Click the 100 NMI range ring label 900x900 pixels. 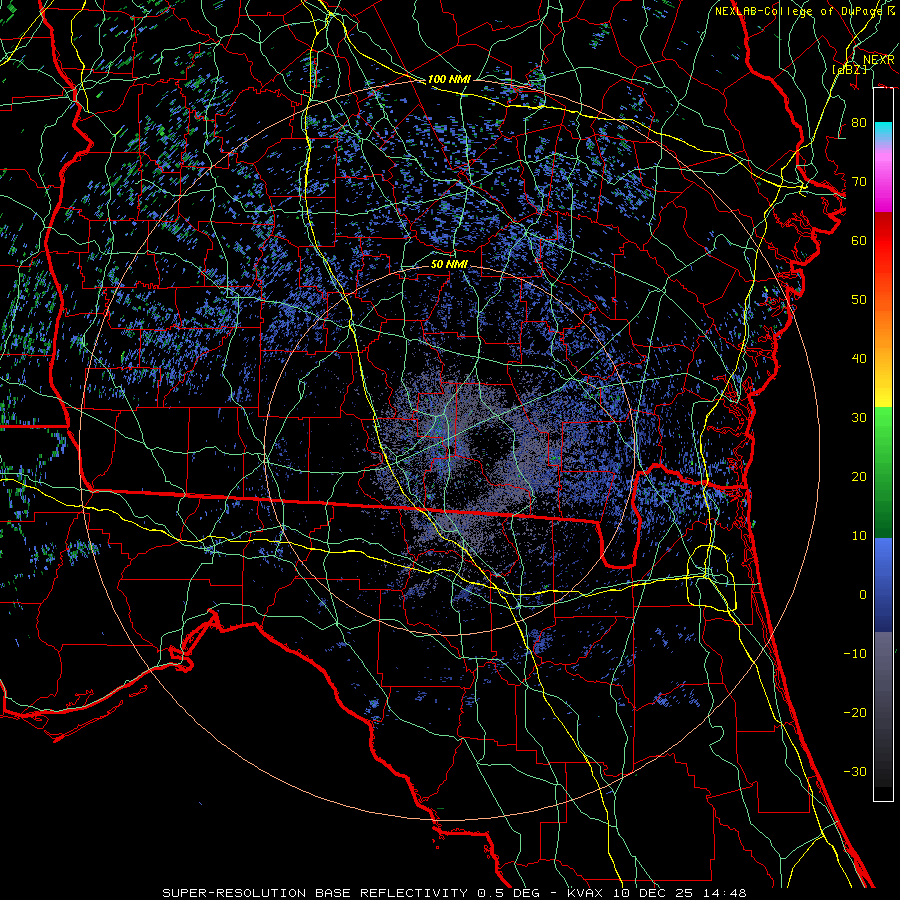click(x=449, y=79)
